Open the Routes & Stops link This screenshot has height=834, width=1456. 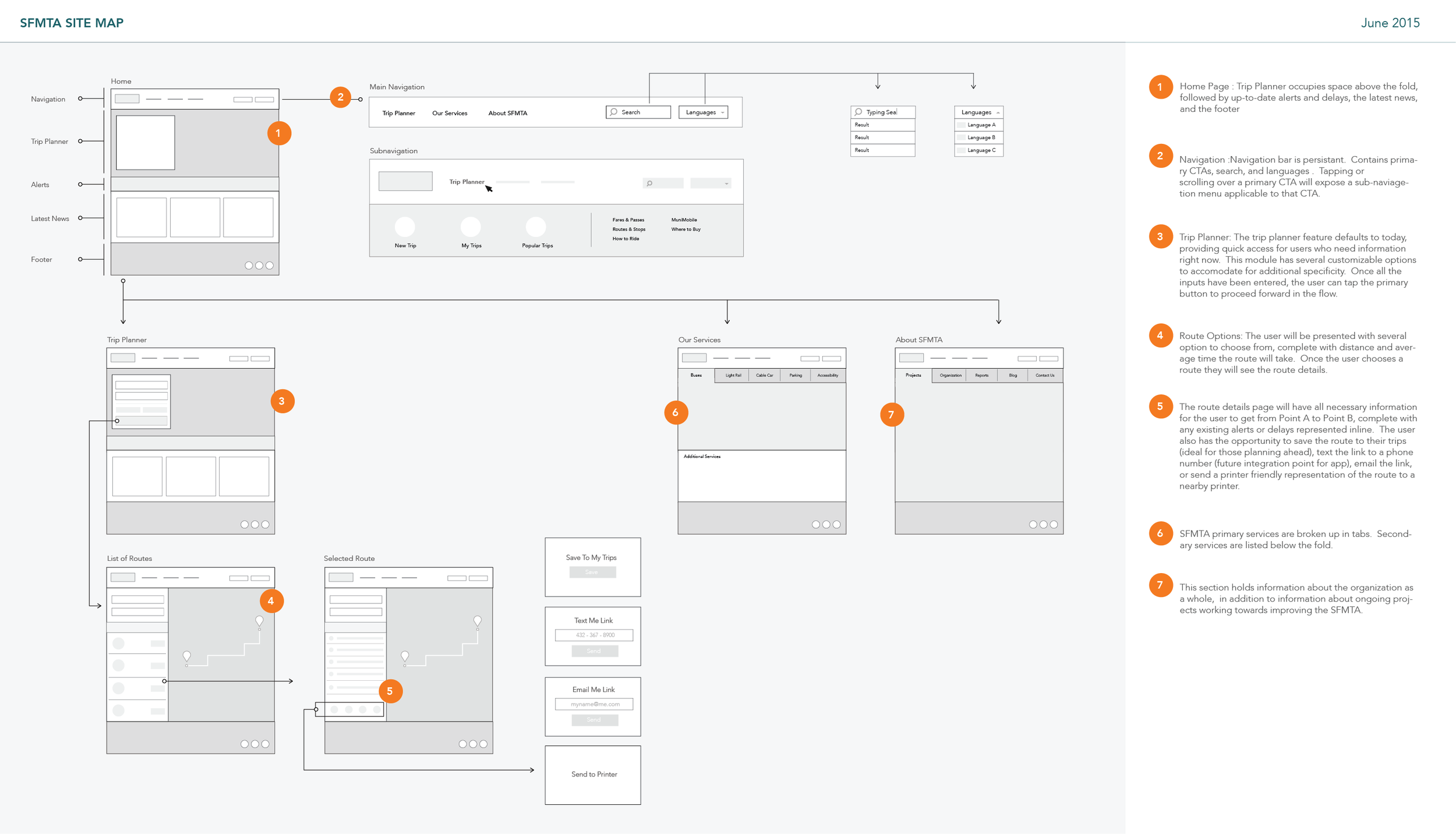[629, 229]
